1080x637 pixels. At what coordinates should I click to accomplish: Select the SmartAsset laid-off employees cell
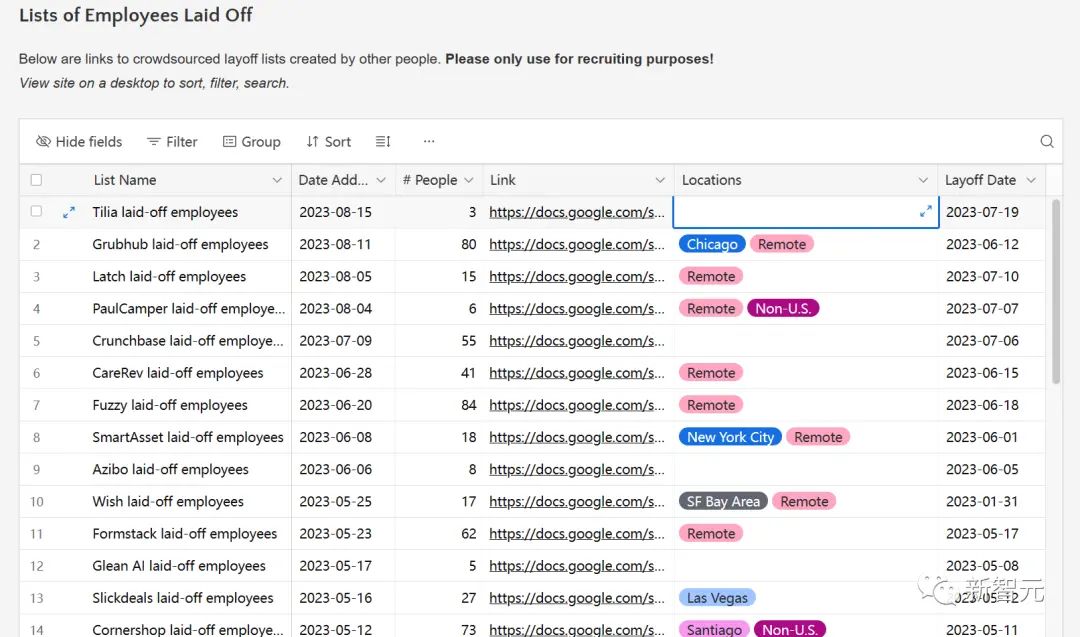188,437
